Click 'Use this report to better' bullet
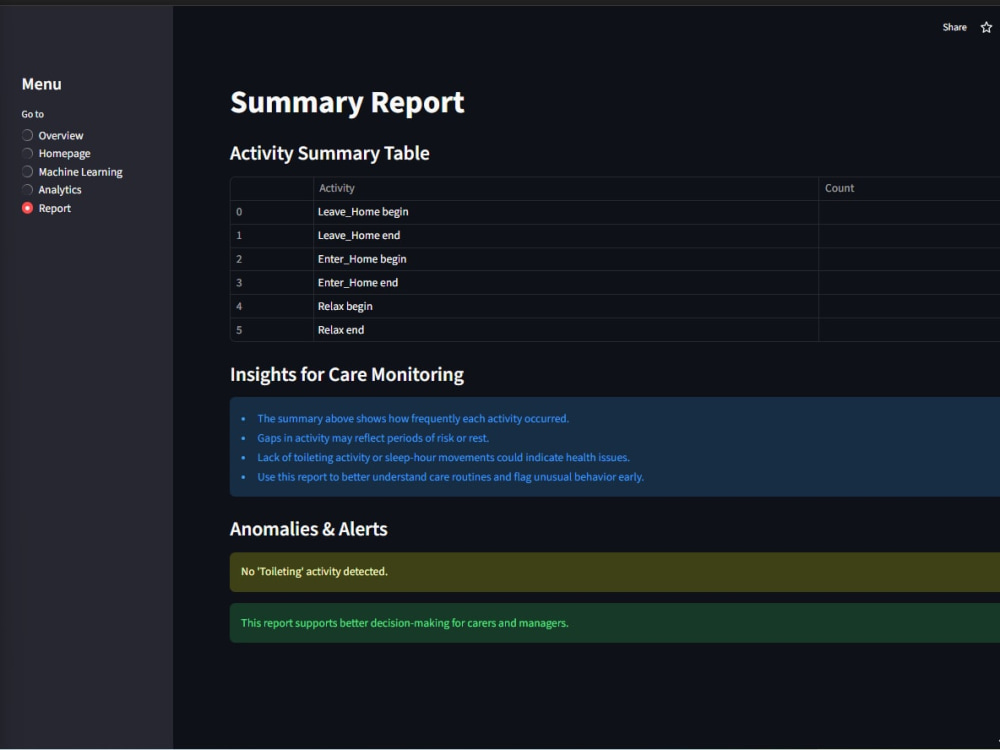The width and height of the screenshot is (1000, 750). pos(450,477)
